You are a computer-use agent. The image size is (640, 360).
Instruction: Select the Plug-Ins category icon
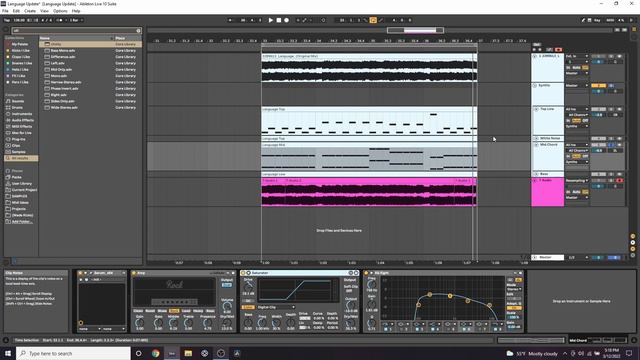8,139
